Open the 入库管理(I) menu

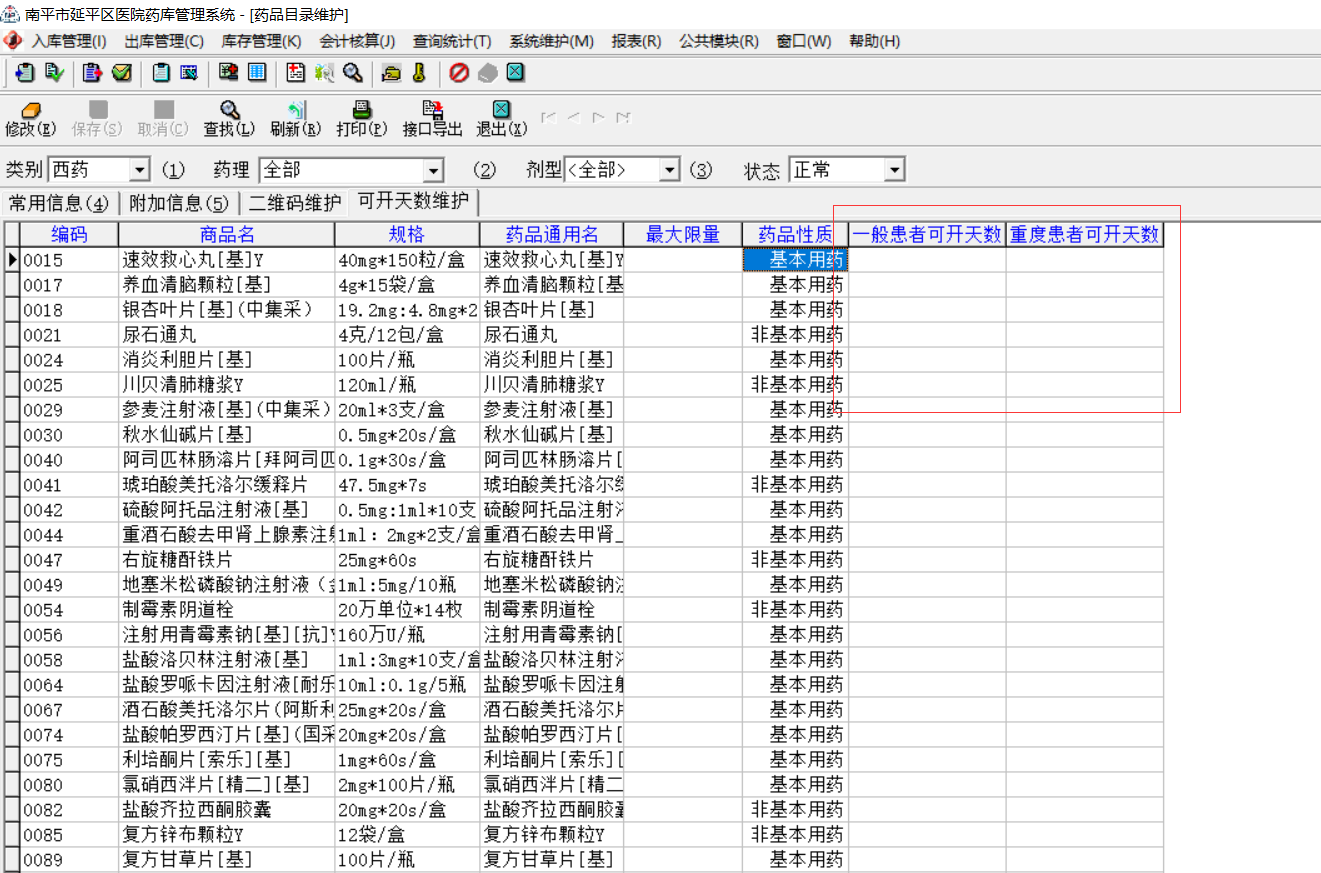click(69, 41)
